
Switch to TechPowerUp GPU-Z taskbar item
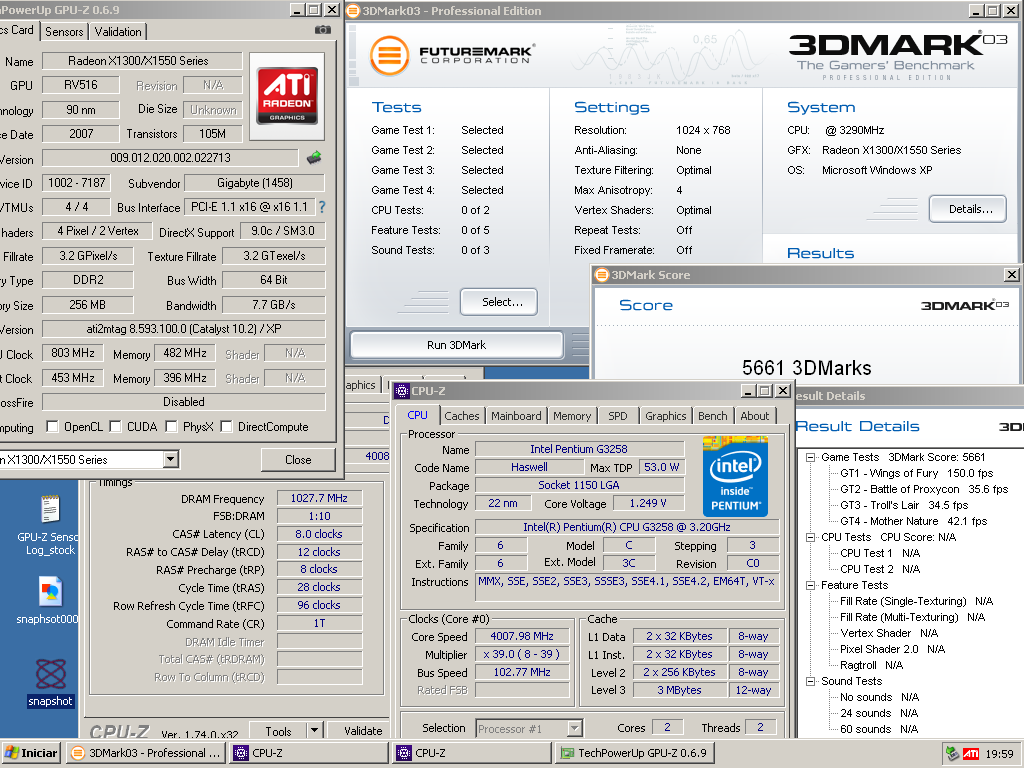pos(633,753)
